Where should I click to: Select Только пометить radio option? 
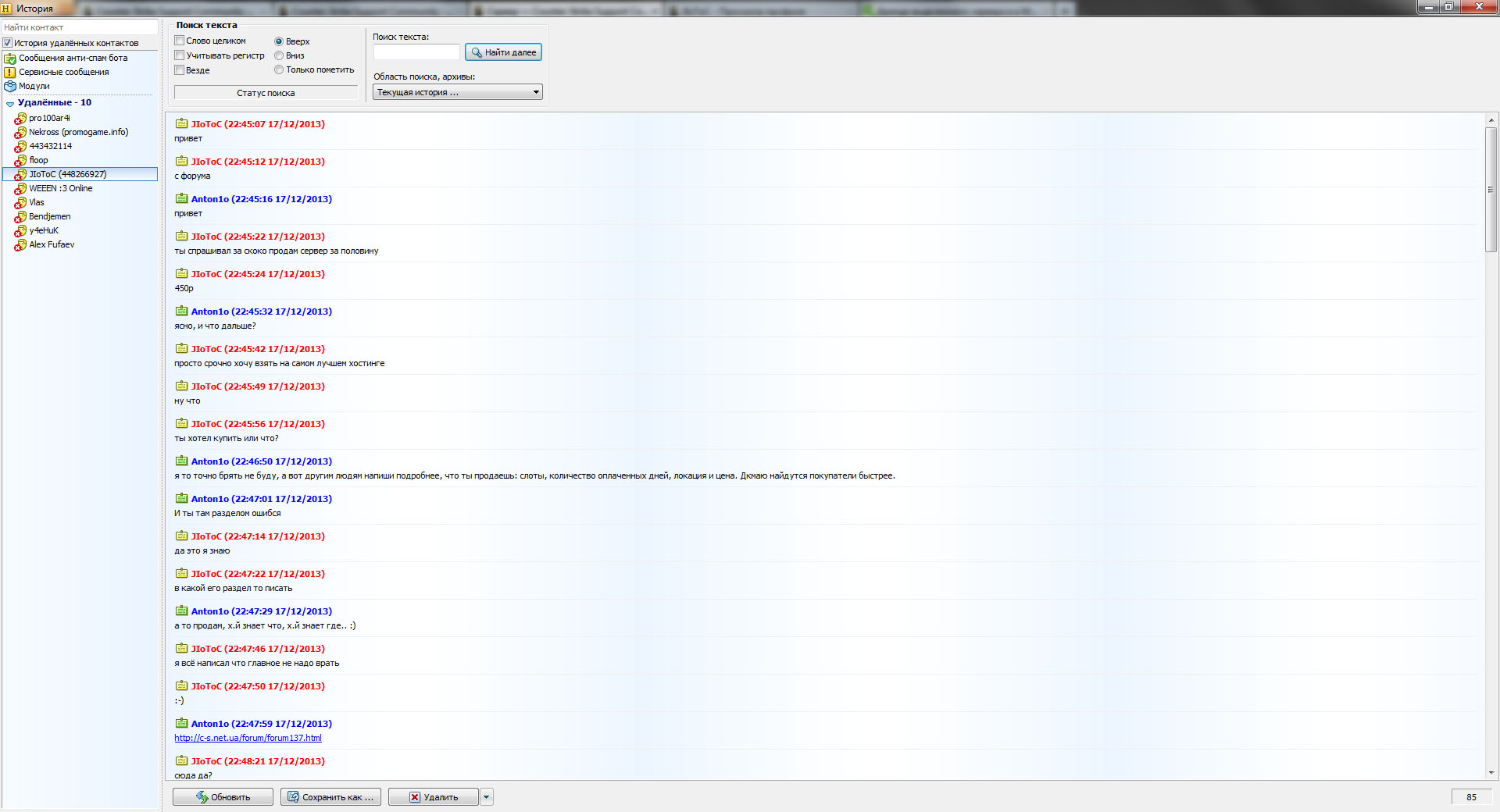[279, 69]
